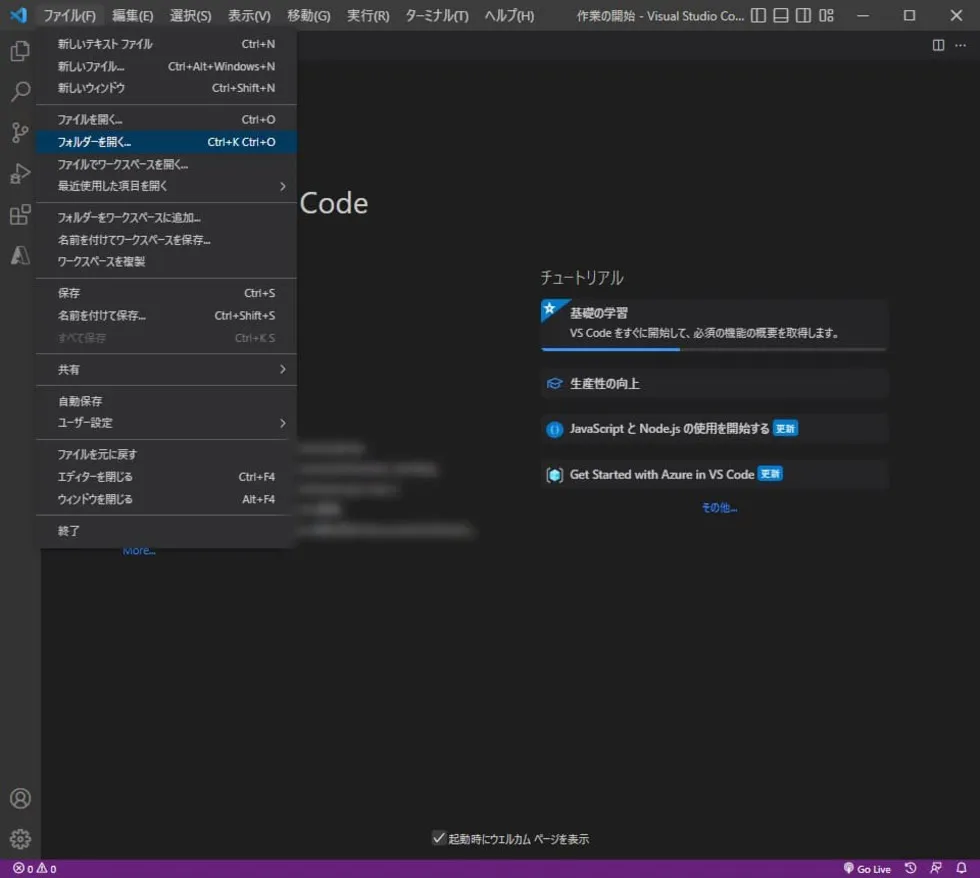Open Run and Debug view icon

tap(20, 173)
